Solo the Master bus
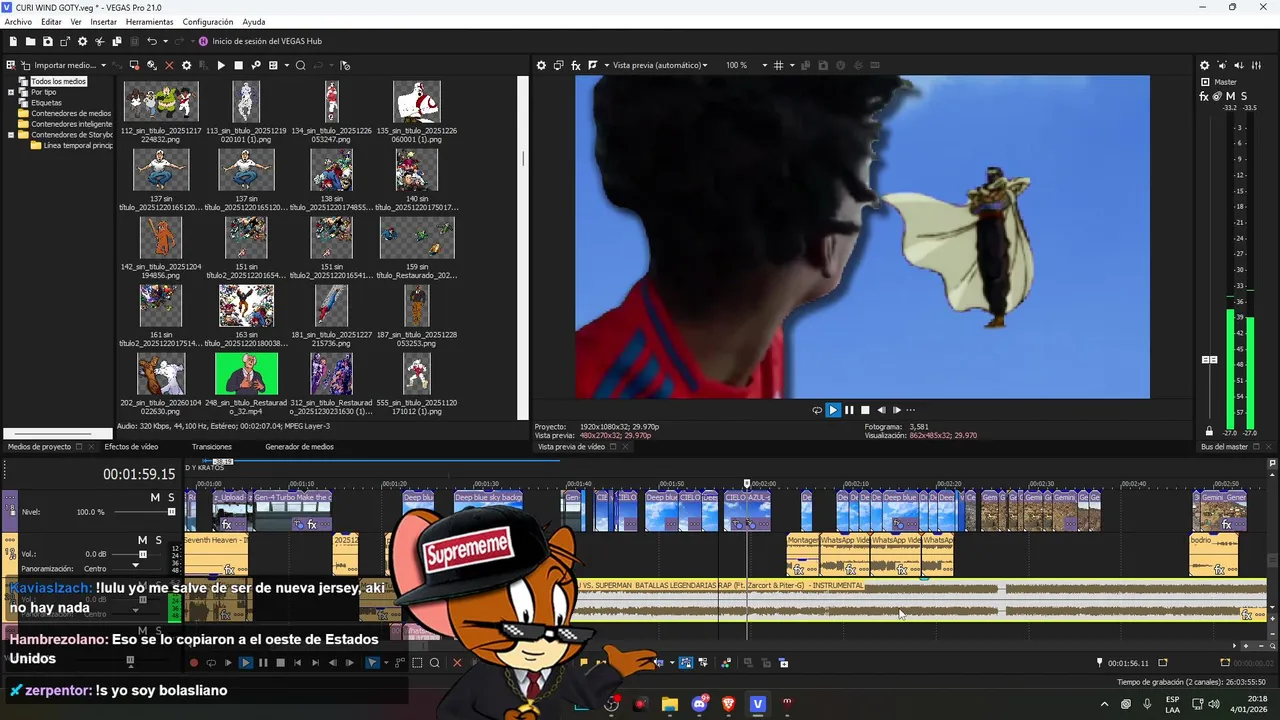 point(1244,96)
